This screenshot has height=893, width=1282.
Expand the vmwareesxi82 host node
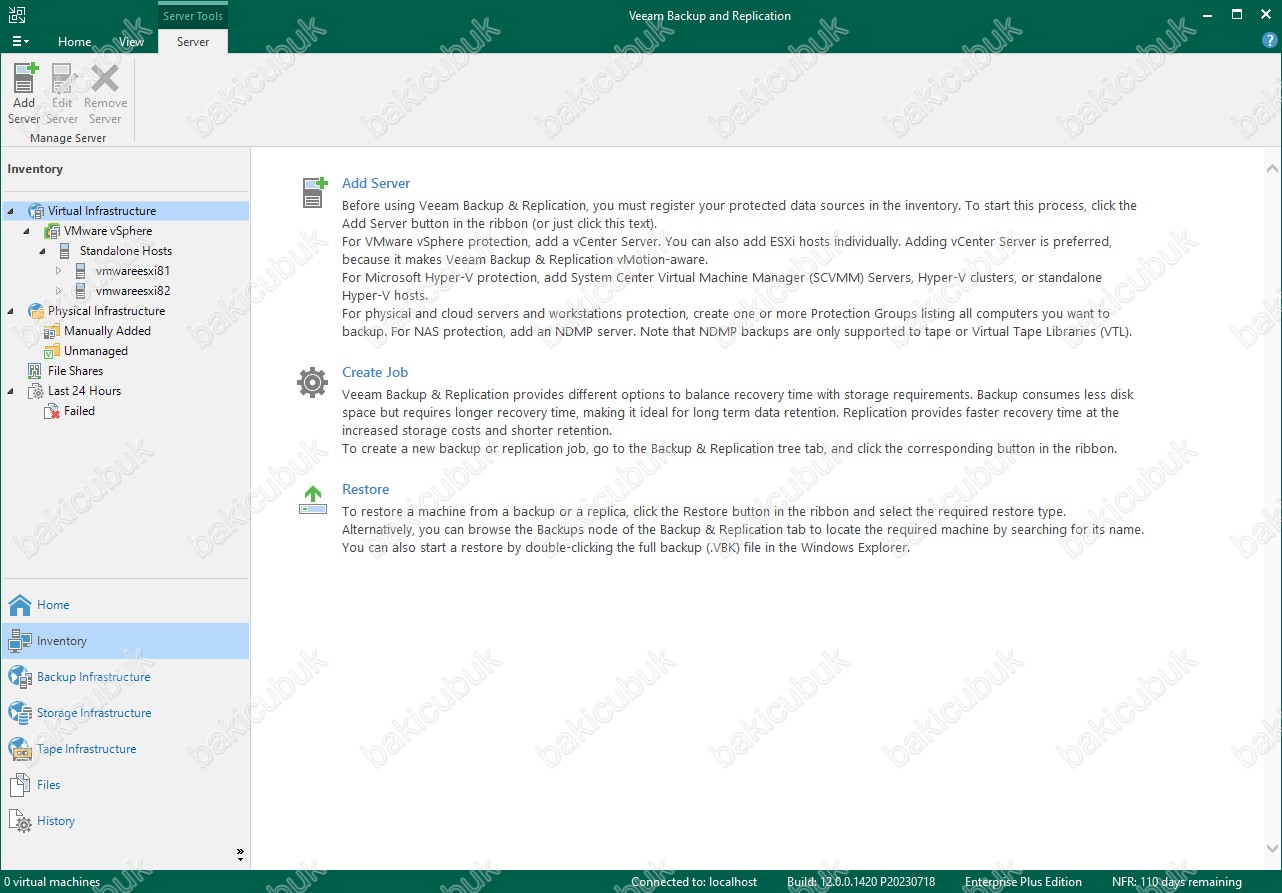pos(58,291)
